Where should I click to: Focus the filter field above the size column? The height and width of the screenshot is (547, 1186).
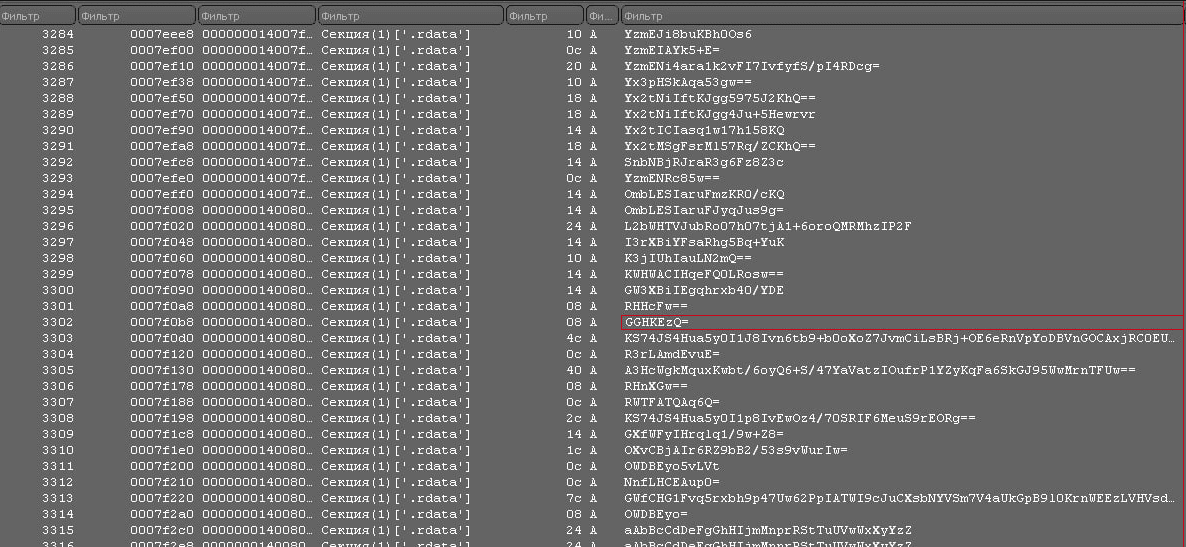545,16
